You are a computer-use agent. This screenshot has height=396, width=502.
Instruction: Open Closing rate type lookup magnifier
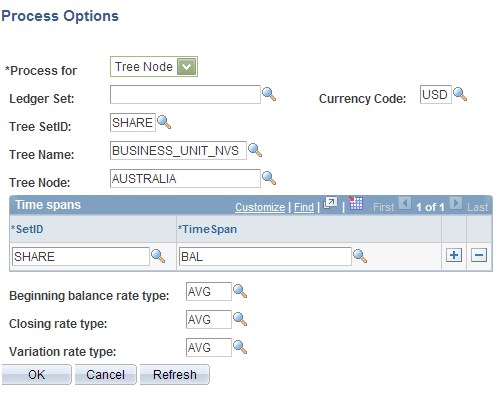click(240, 319)
